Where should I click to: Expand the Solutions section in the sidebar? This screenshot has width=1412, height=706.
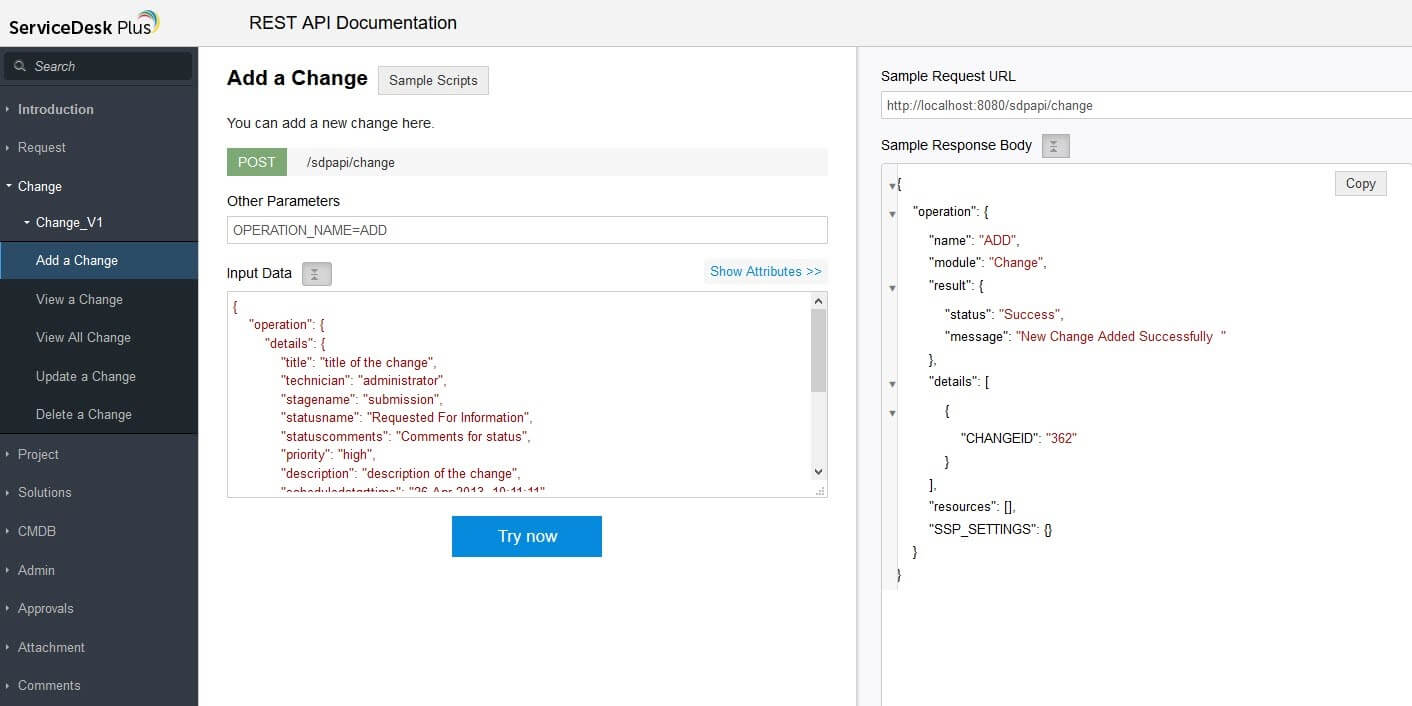click(x=7, y=492)
